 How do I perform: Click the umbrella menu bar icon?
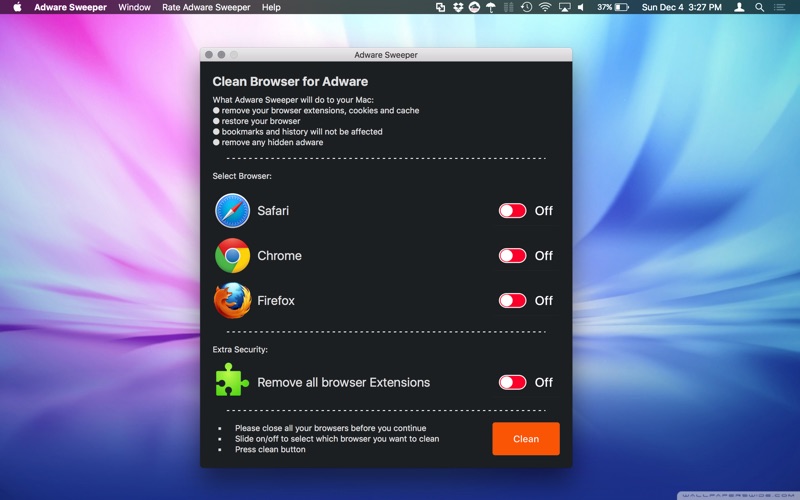(491, 7)
